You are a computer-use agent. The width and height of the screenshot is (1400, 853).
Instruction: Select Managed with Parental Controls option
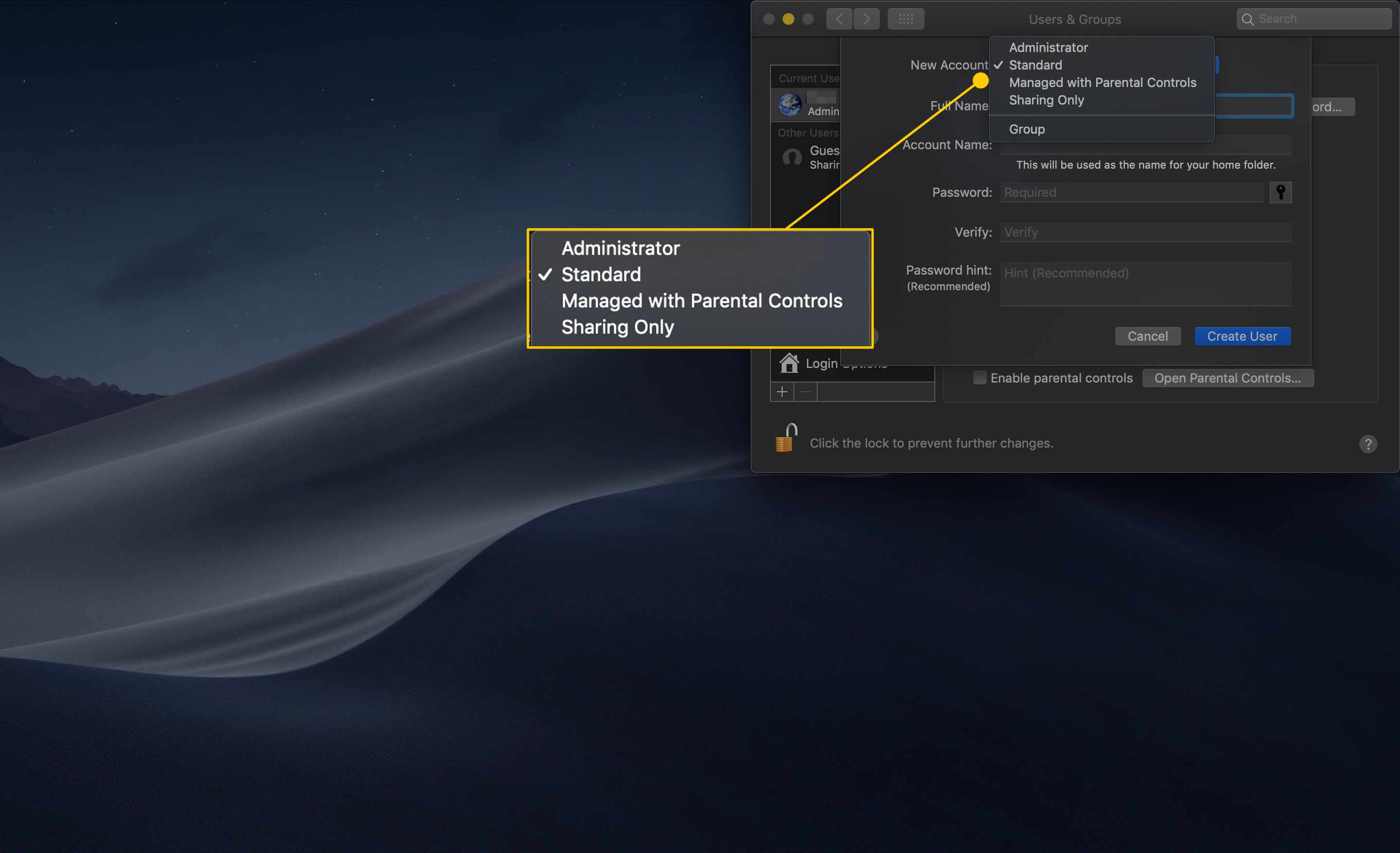(x=1102, y=83)
